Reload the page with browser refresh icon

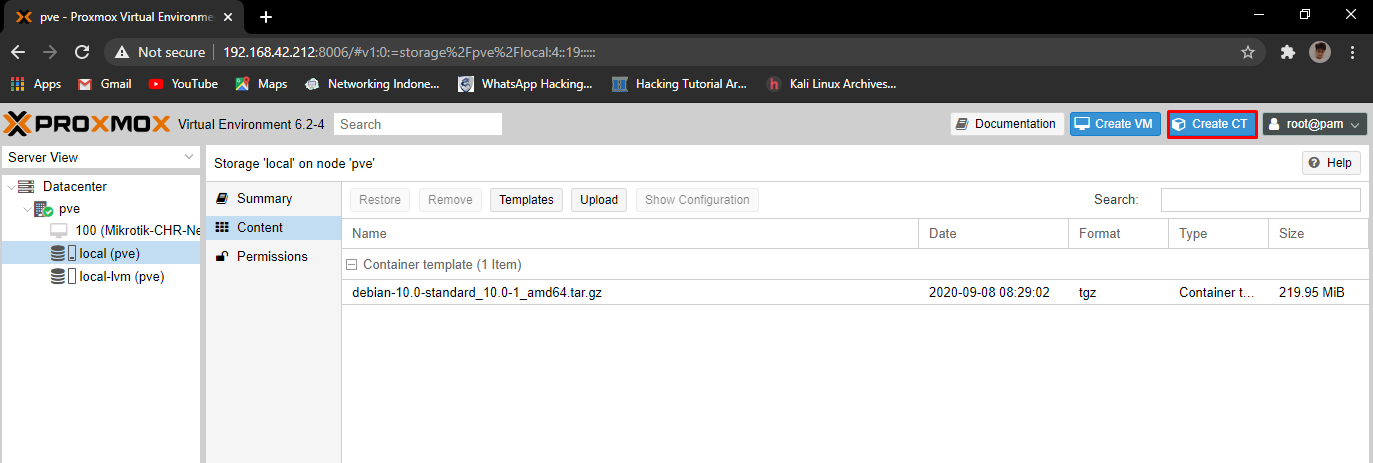[x=83, y=52]
